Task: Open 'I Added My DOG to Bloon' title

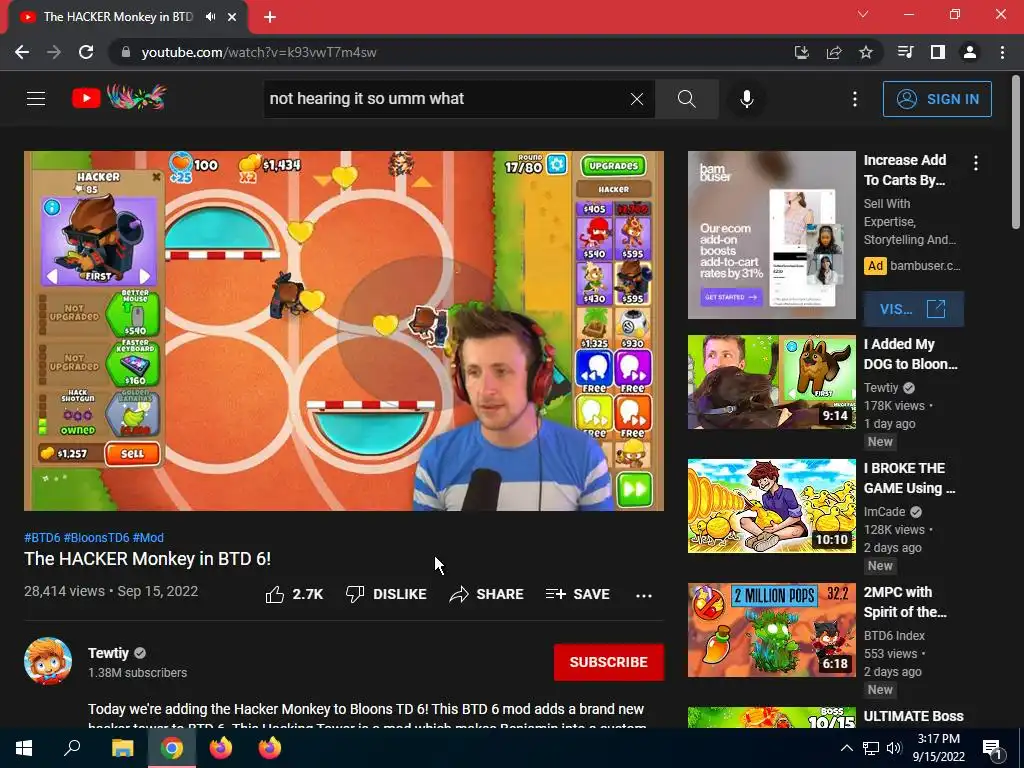Action: point(910,354)
